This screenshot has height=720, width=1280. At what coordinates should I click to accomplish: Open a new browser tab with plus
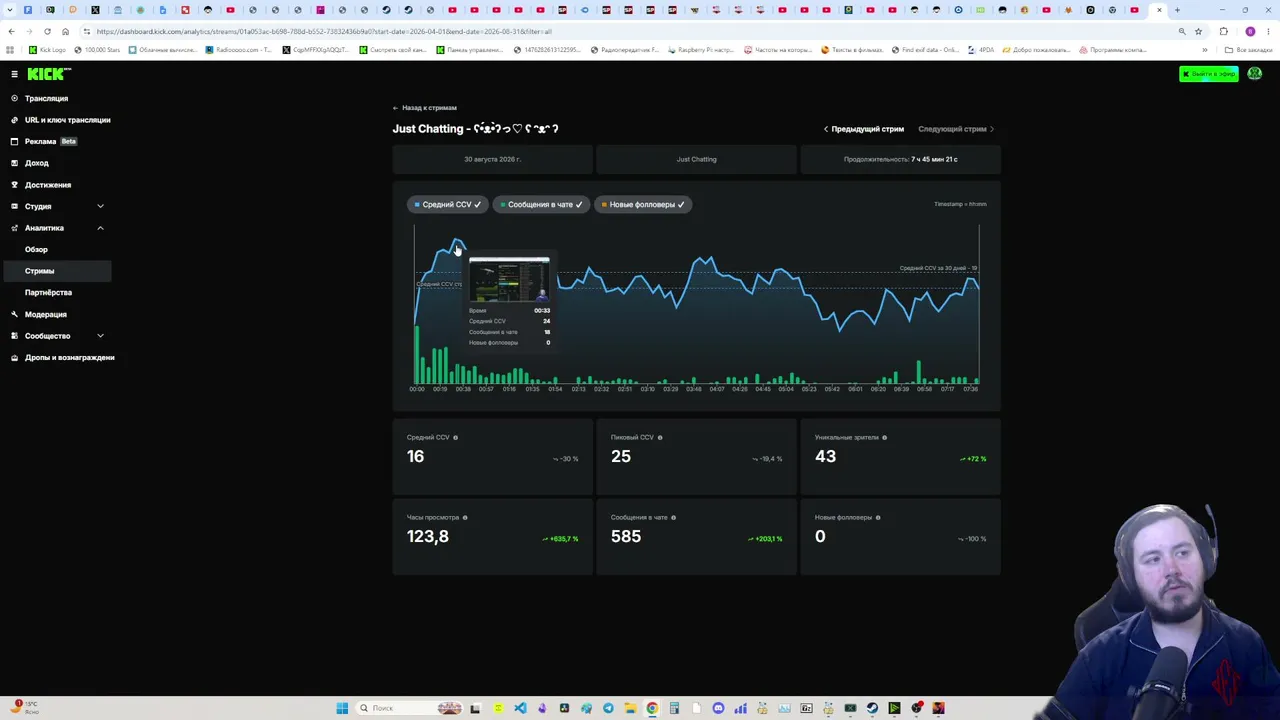pyautogui.click(x=1177, y=10)
